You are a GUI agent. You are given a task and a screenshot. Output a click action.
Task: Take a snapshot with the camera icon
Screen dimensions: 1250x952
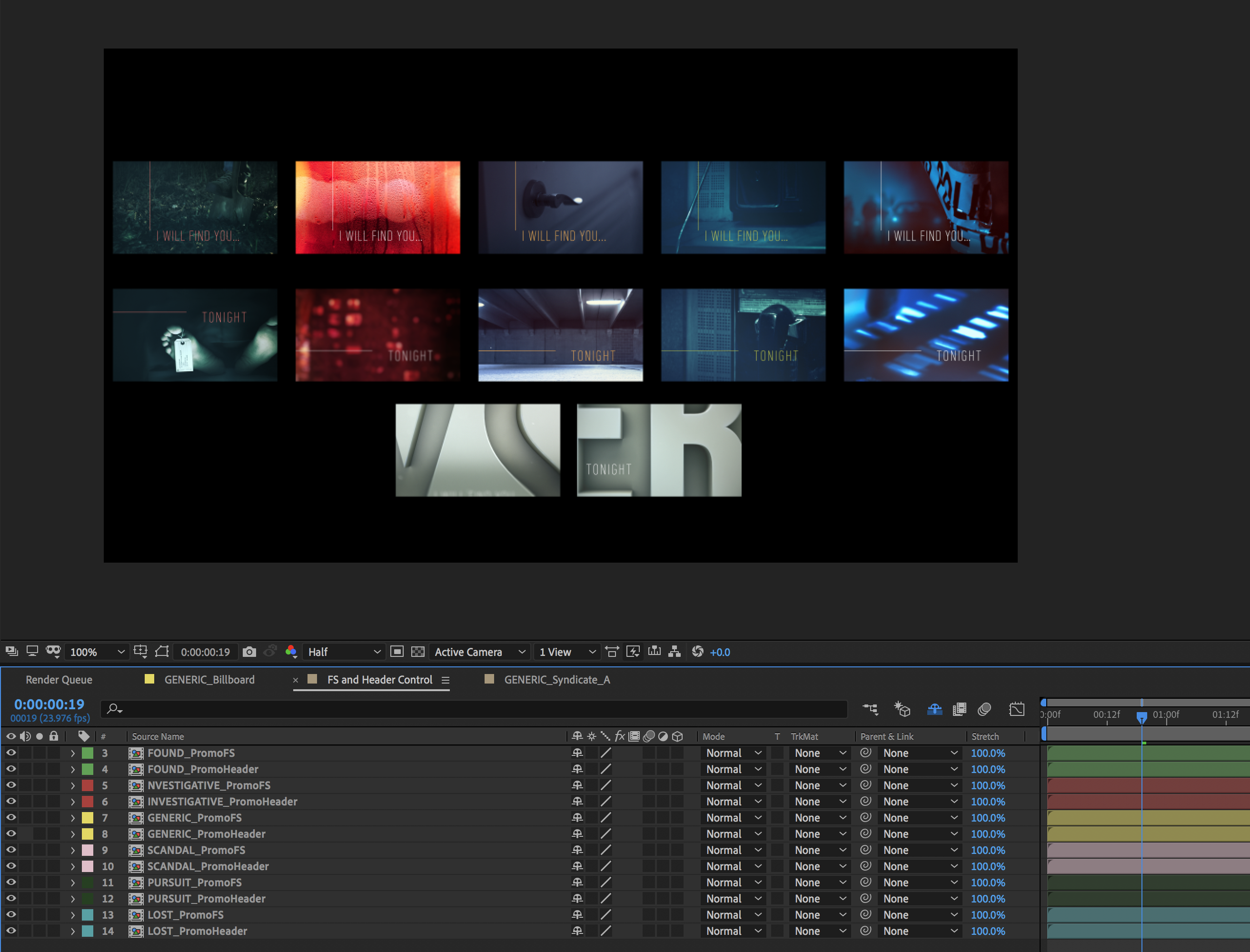(249, 652)
